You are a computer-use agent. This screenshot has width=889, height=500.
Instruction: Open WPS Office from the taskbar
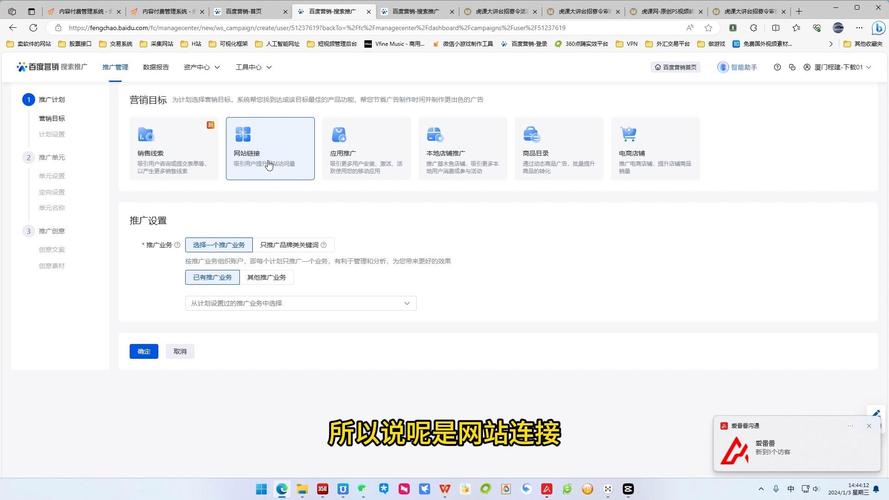click(x=444, y=489)
